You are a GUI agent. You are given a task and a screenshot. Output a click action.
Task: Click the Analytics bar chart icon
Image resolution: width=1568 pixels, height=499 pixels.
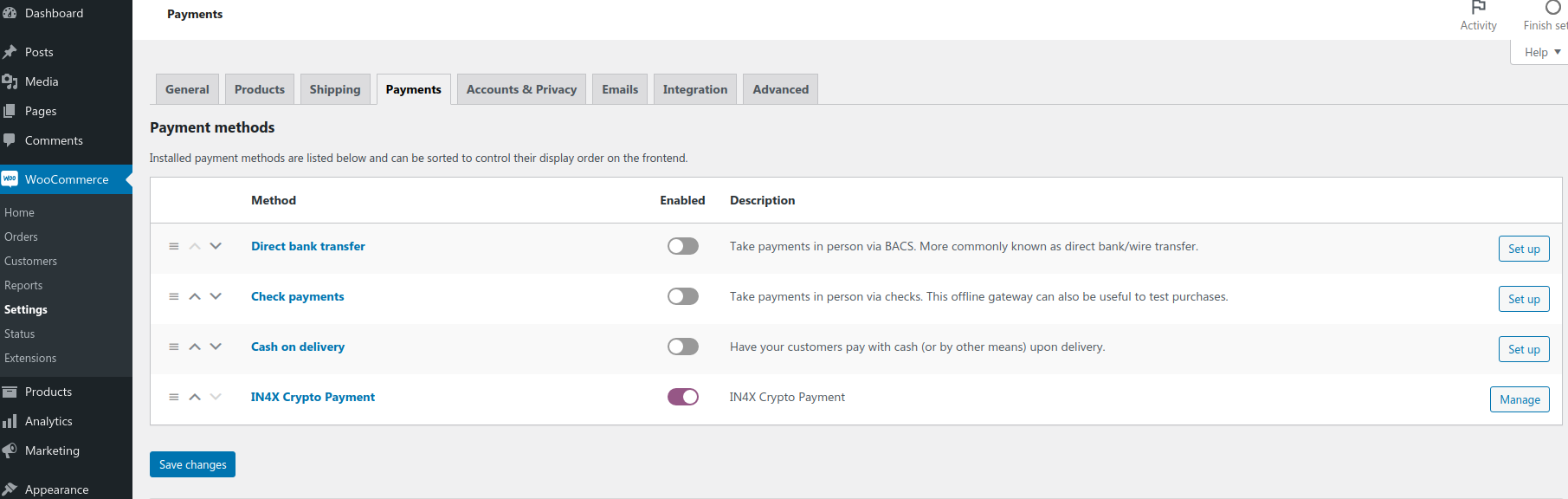point(10,421)
